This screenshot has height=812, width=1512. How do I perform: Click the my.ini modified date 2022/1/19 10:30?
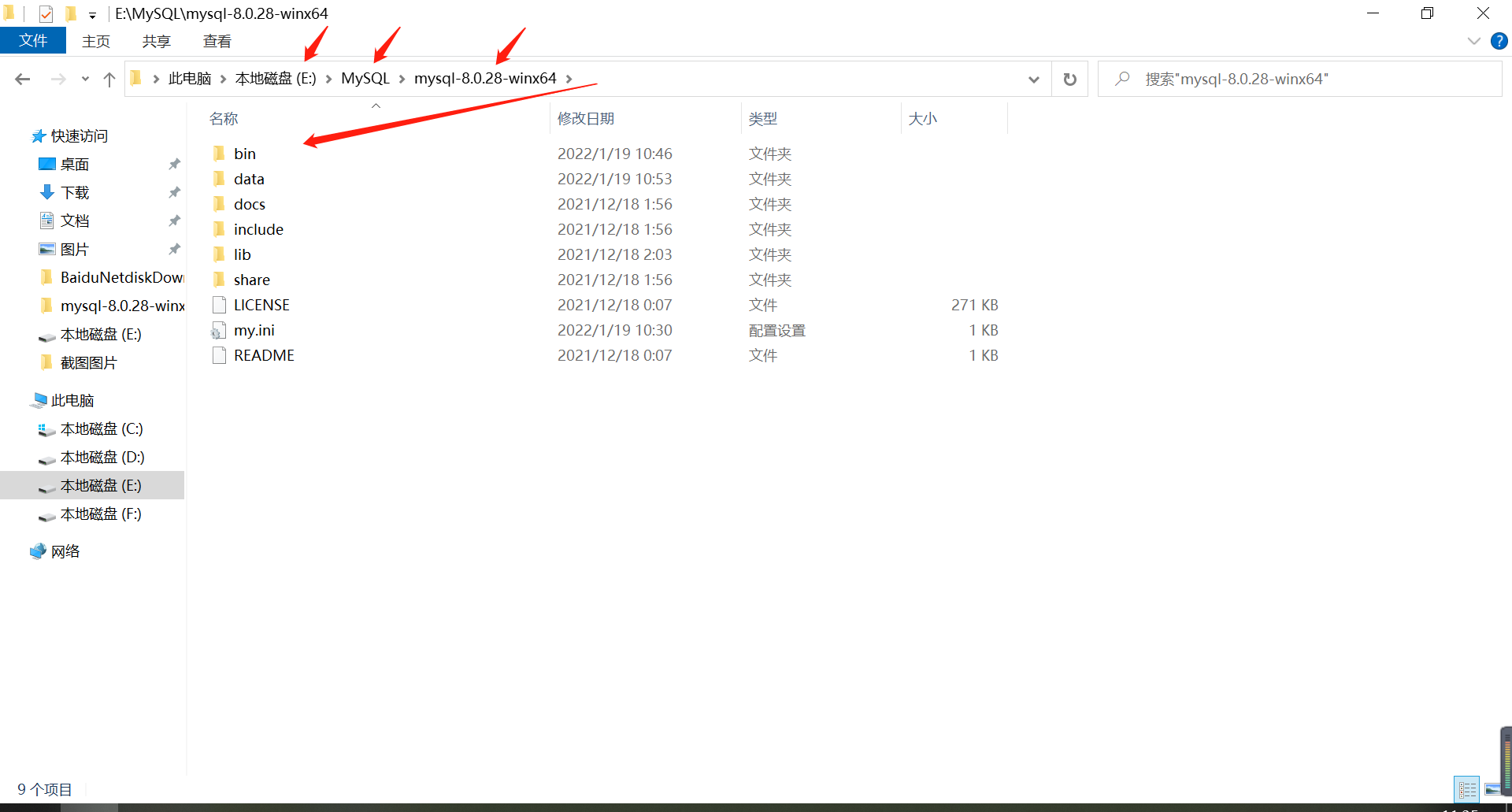tap(615, 330)
